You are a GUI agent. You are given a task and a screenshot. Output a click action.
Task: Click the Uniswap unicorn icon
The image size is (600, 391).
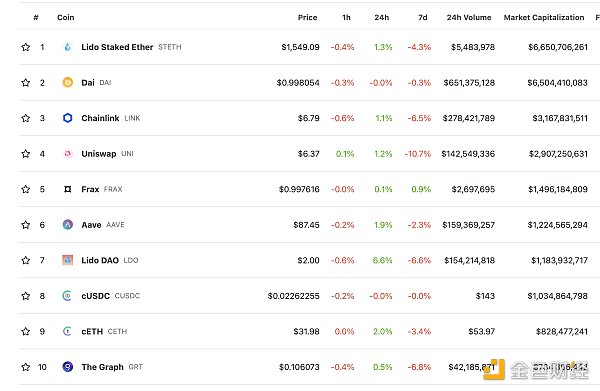[x=67, y=153]
